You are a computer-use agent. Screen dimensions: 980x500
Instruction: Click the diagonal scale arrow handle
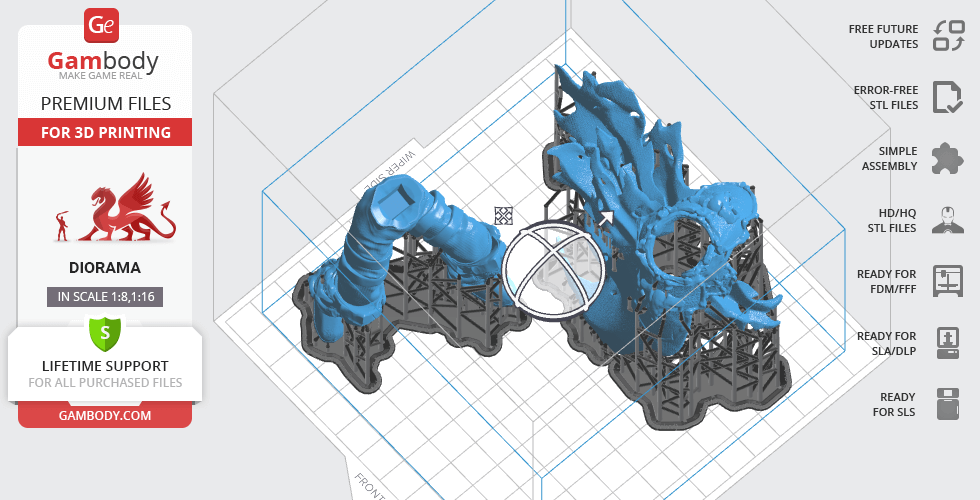pos(605,218)
